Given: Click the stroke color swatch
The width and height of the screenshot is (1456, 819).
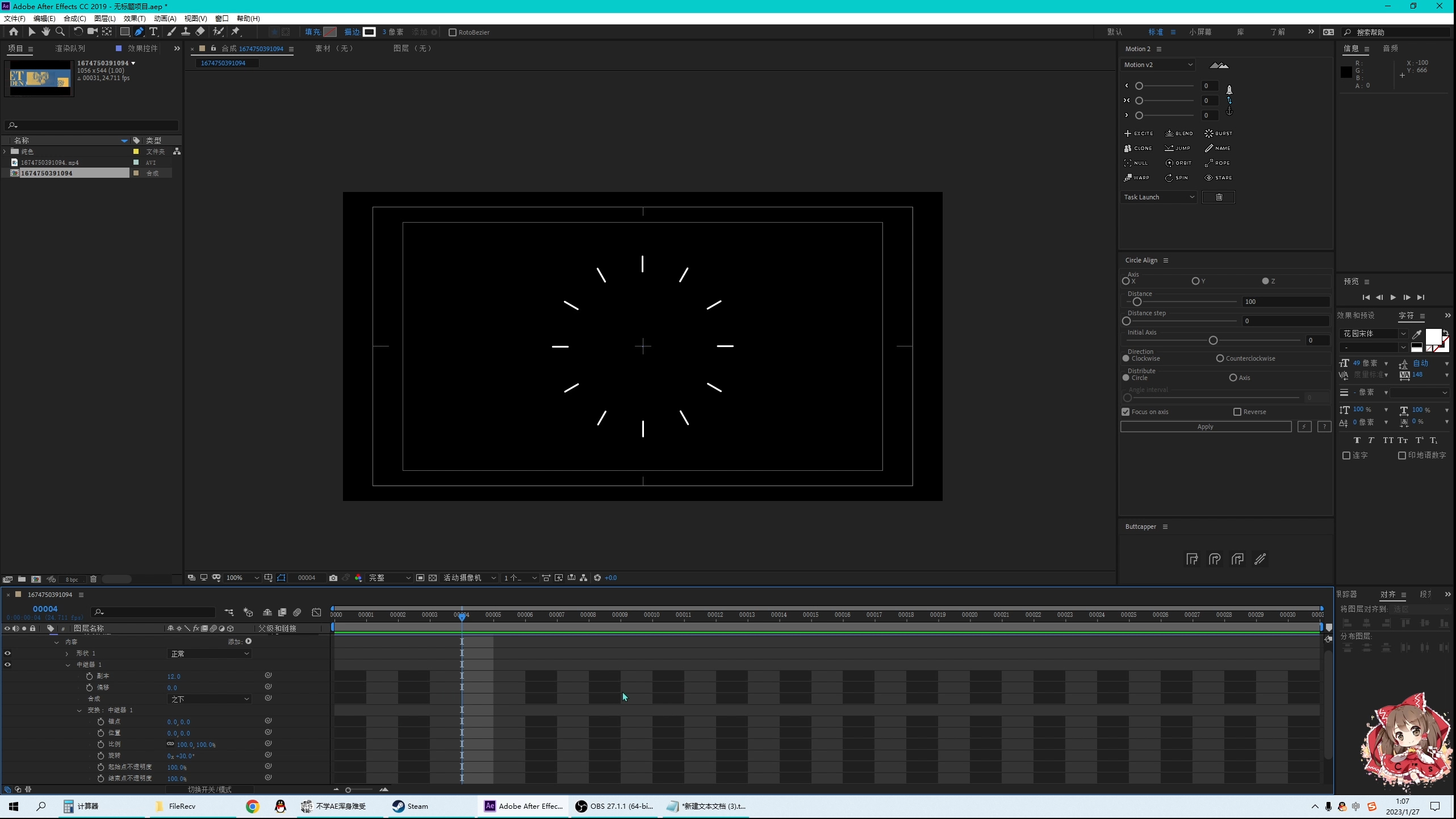Looking at the screenshot, I should [369, 32].
